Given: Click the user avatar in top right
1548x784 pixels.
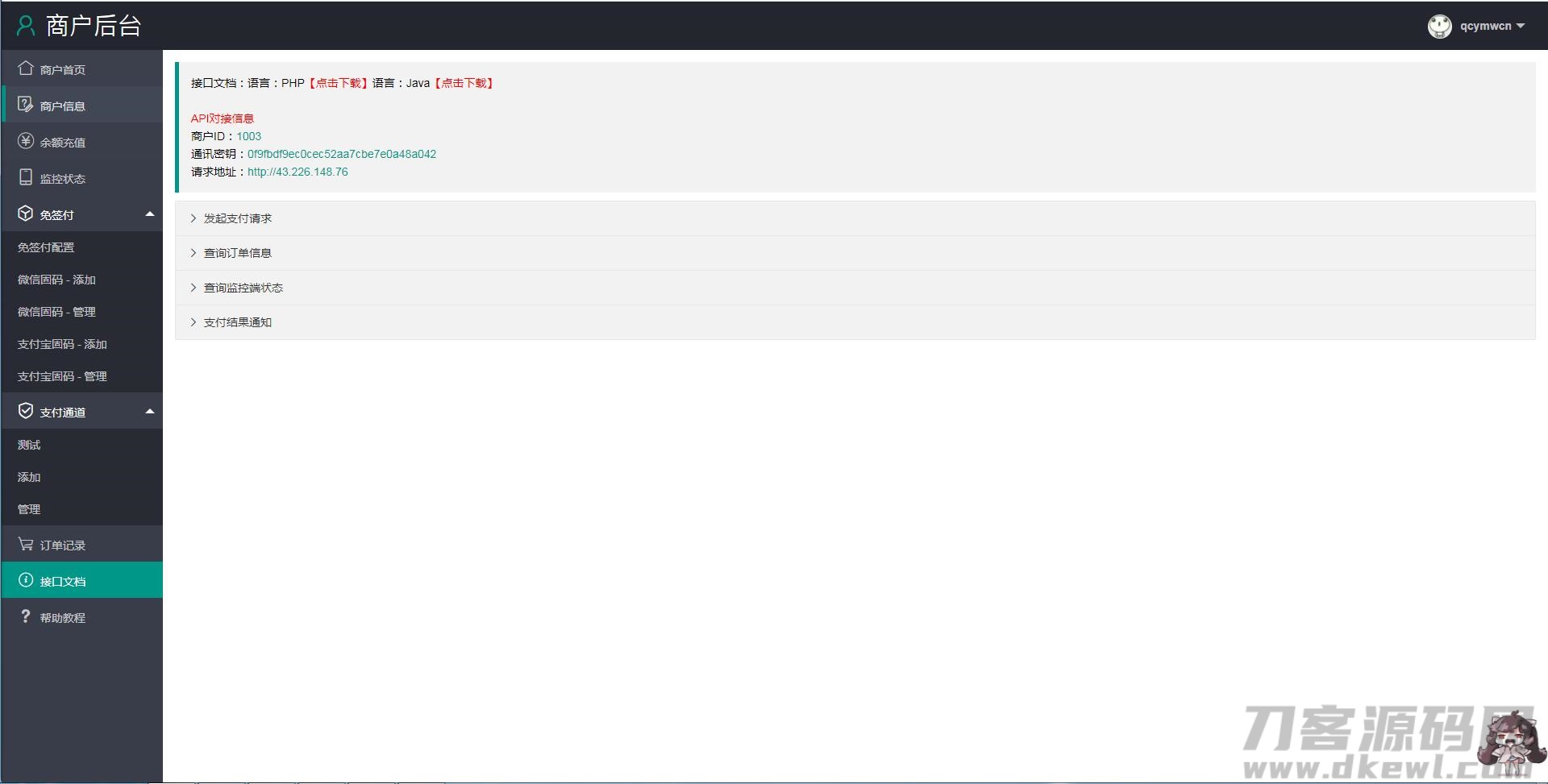Looking at the screenshot, I should pos(1439,27).
